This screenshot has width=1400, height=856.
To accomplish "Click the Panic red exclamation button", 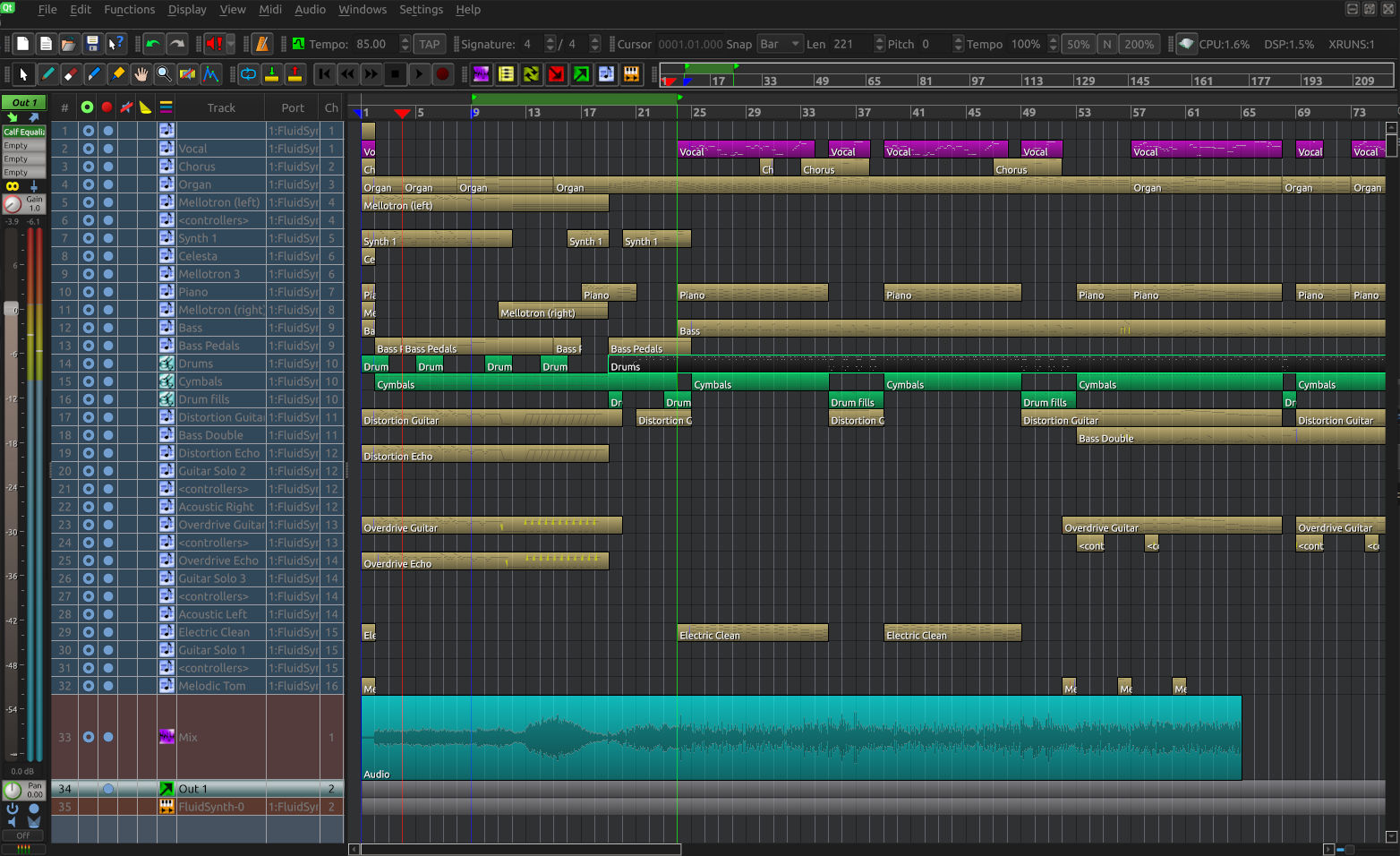I will pos(214,44).
